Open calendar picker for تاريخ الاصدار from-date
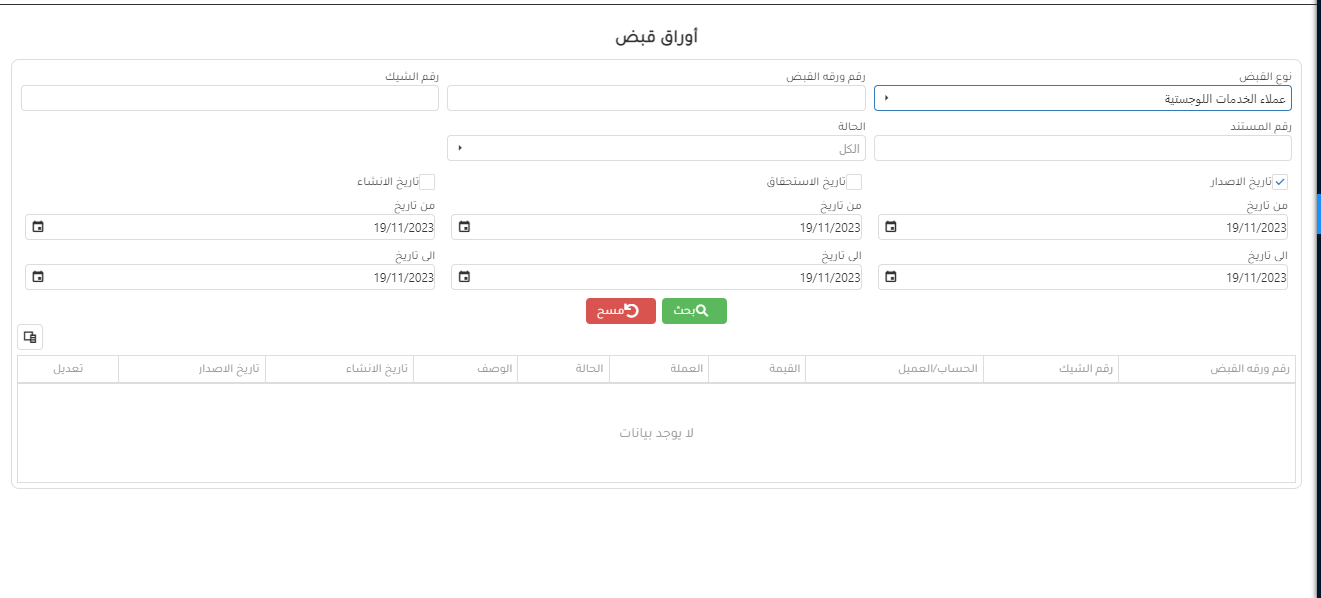Viewport: 1321px width, 598px height. click(891, 227)
